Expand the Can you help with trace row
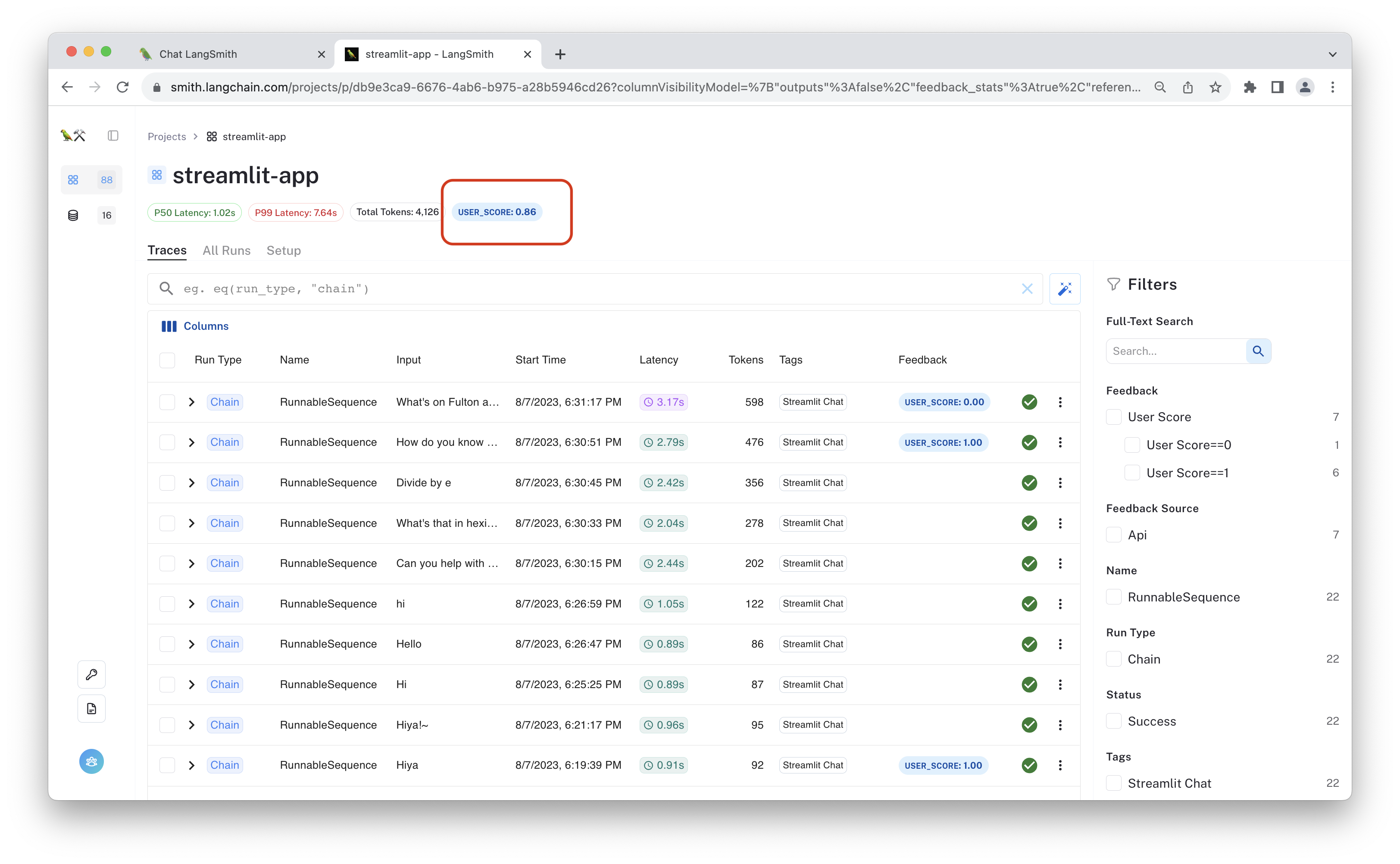The image size is (1400, 864). [191, 563]
